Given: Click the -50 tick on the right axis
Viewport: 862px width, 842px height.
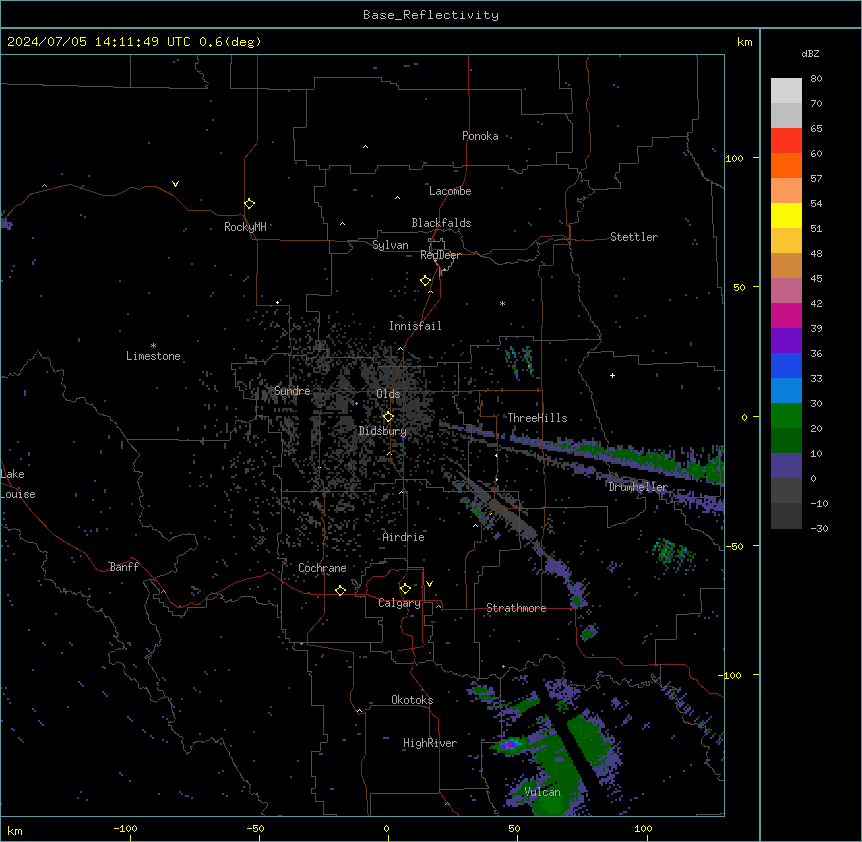Looking at the screenshot, I should [734, 546].
